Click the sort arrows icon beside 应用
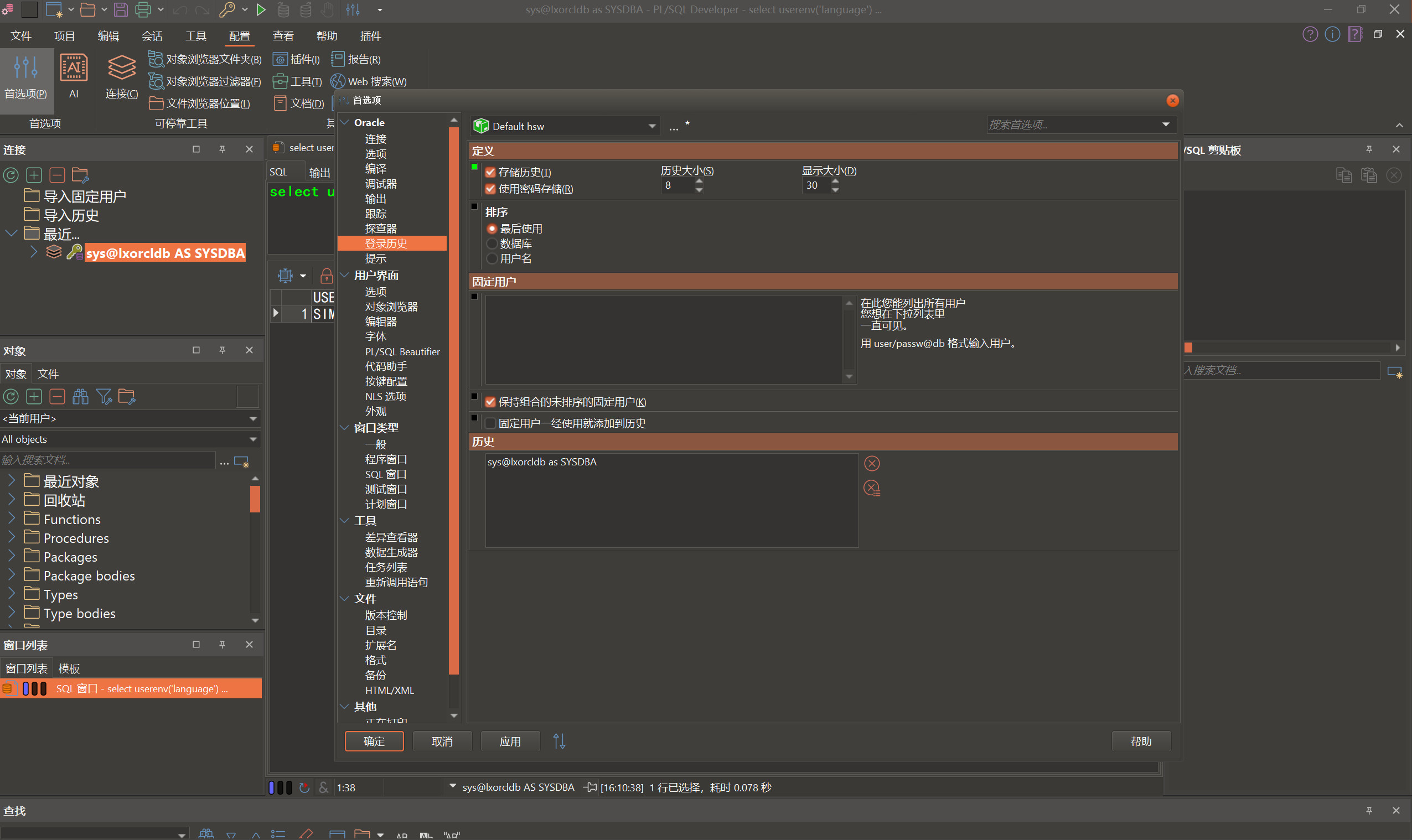The width and height of the screenshot is (1412, 840). [x=559, y=741]
